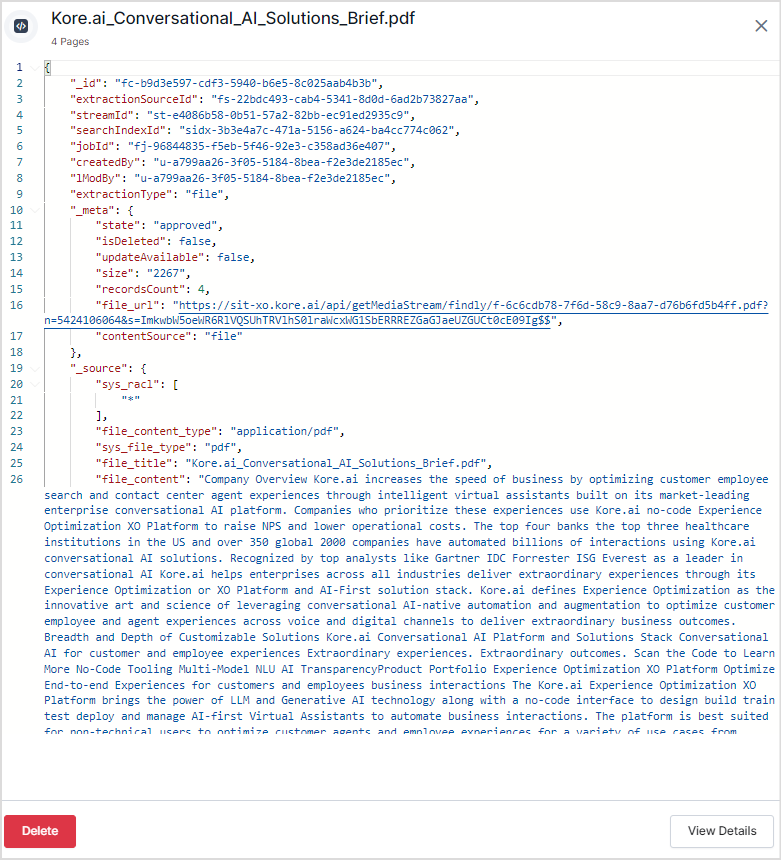The height and width of the screenshot is (860, 781).
Task: Collapse the "_meta" object fold arrow
Action: pyautogui.click(x=36, y=210)
